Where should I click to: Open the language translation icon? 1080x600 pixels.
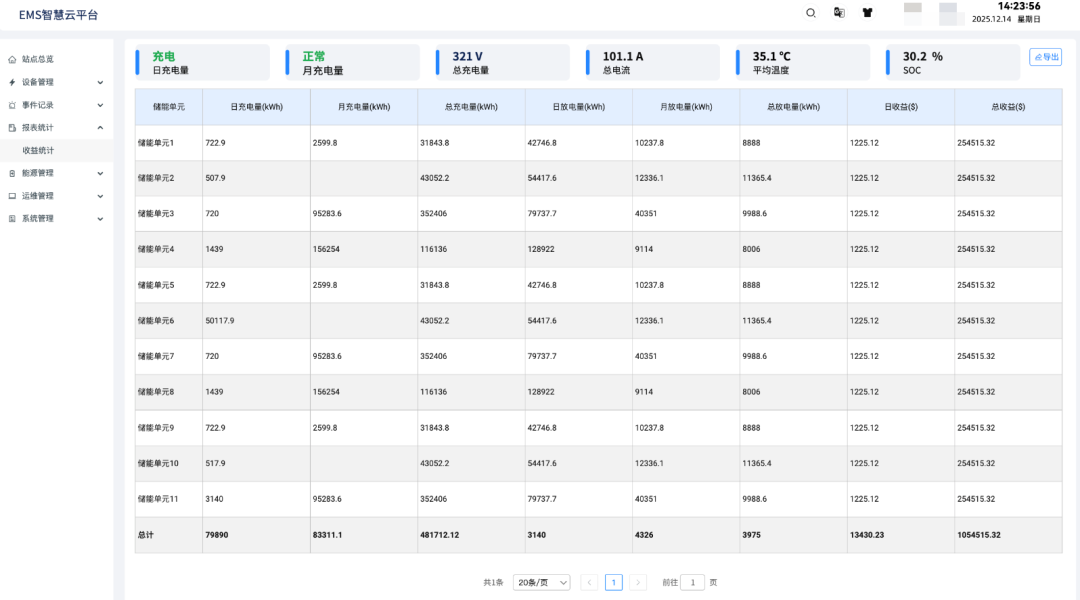[839, 13]
